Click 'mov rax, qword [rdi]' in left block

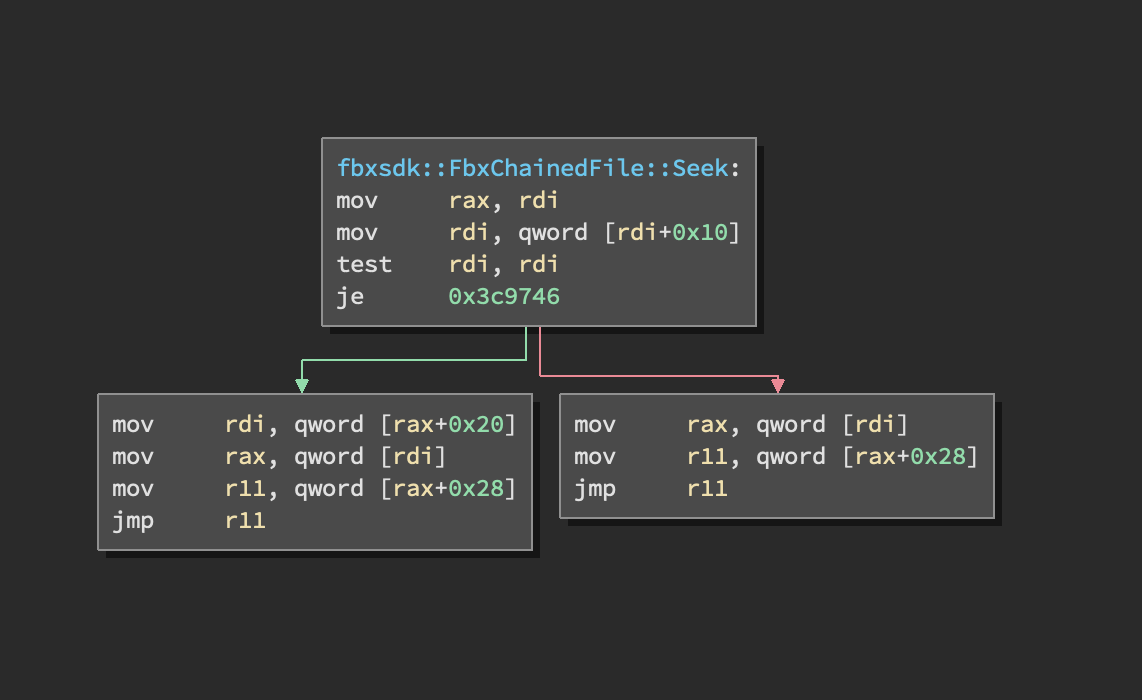point(278,457)
